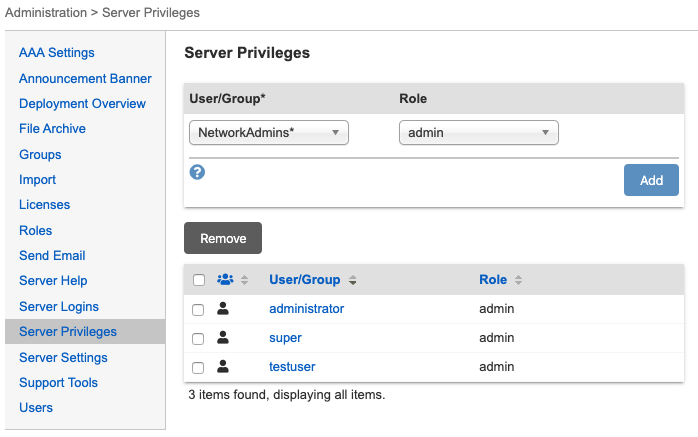The image size is (698, 437).
Task: Navigate to Support Tools in sidebar
Action: tap(58, 382)
